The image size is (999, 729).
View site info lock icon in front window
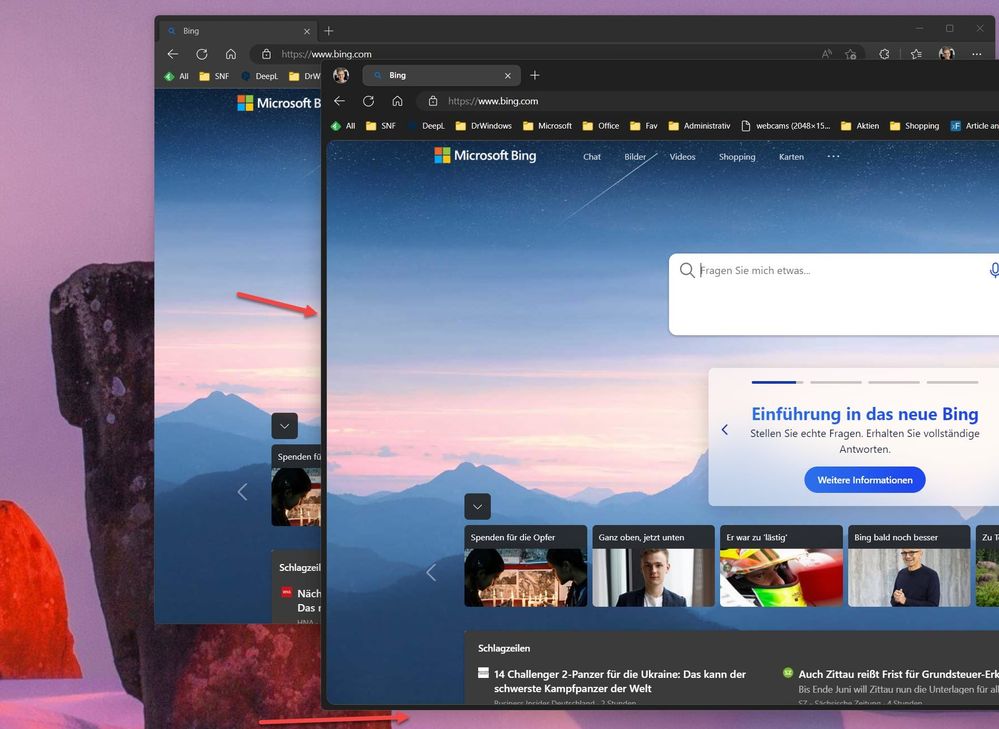click(x=433, y=101)
